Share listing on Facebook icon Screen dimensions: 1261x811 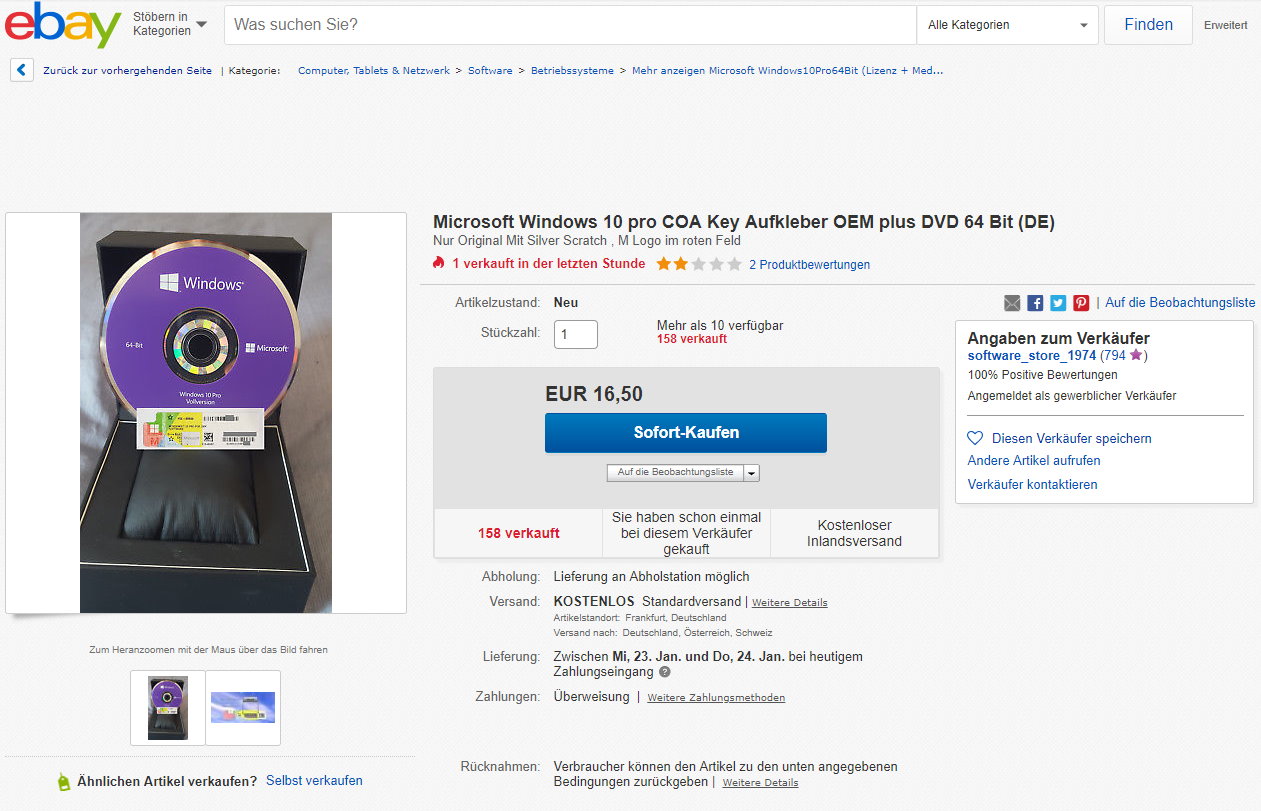[1035, 303]
